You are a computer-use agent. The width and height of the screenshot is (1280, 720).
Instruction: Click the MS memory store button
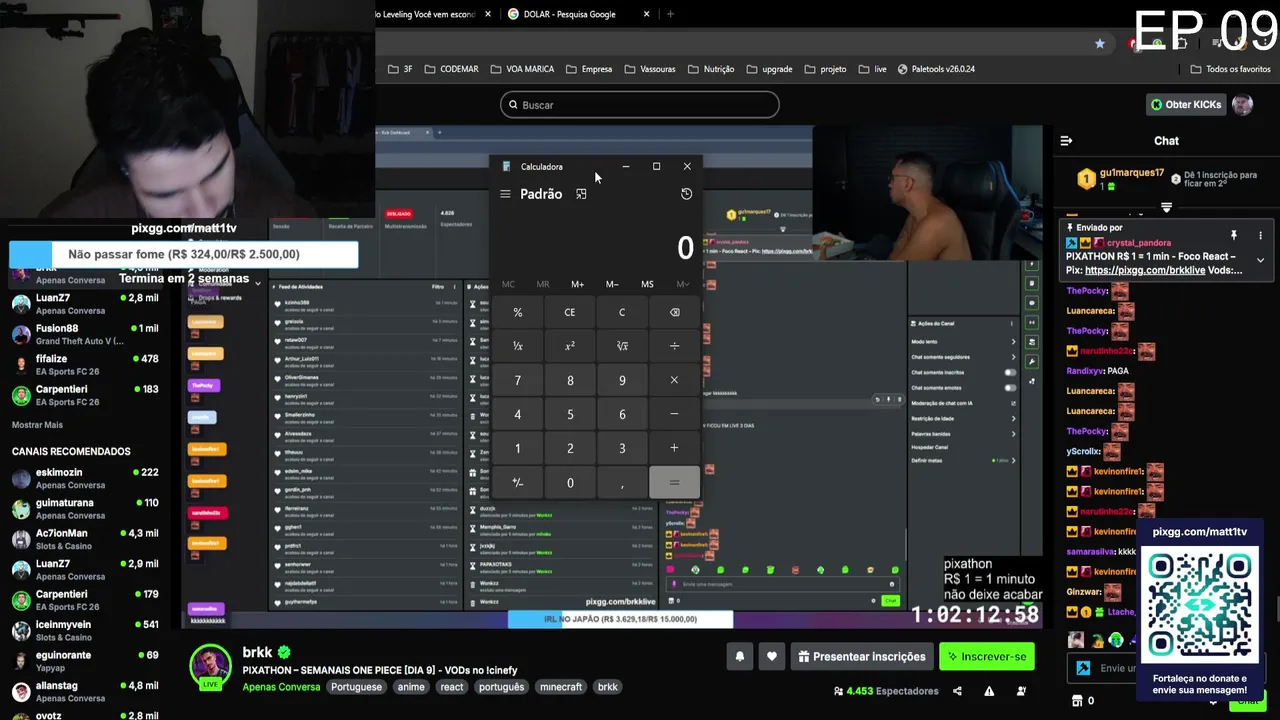[x=647, y=284]
